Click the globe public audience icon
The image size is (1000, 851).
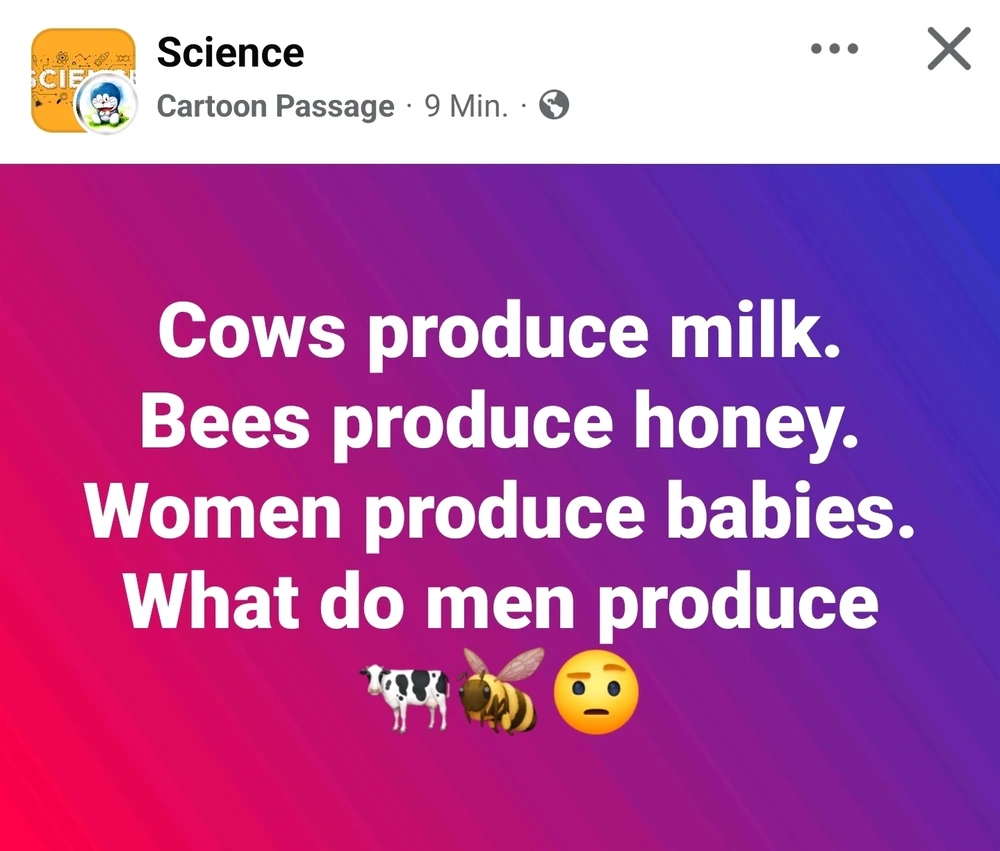553,105
